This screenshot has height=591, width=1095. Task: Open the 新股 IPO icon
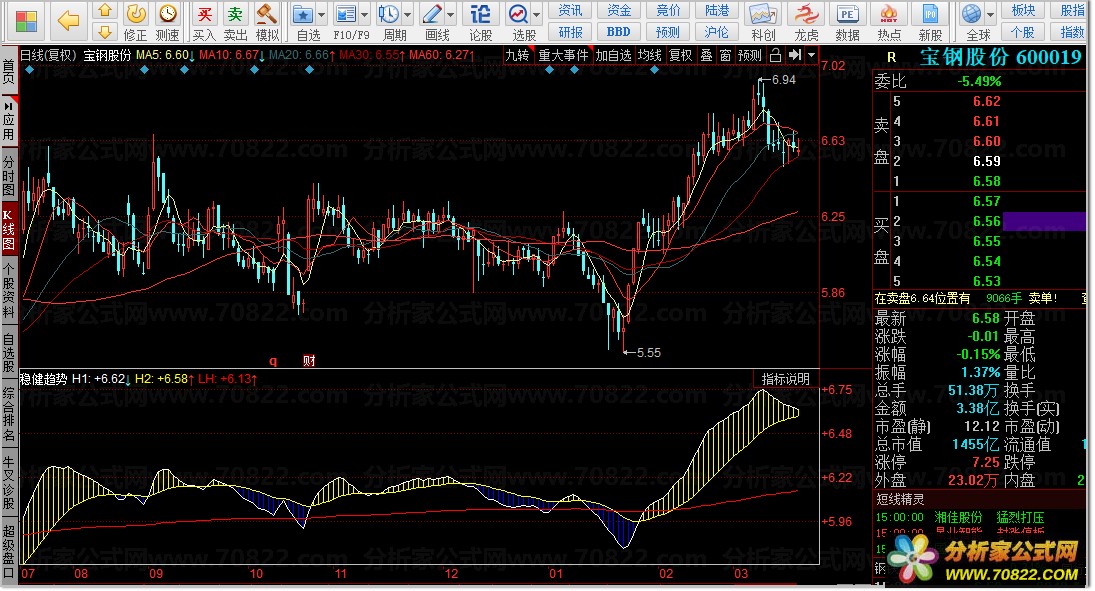pyautogui.click(x=930, y=15)
